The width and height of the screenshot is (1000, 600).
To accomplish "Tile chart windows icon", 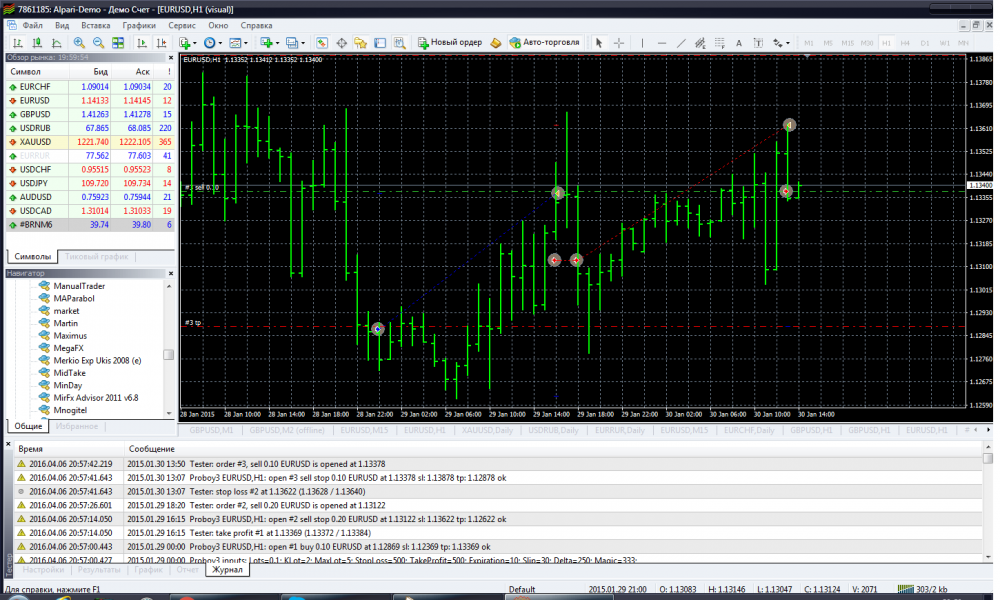I will coord(118,43).
